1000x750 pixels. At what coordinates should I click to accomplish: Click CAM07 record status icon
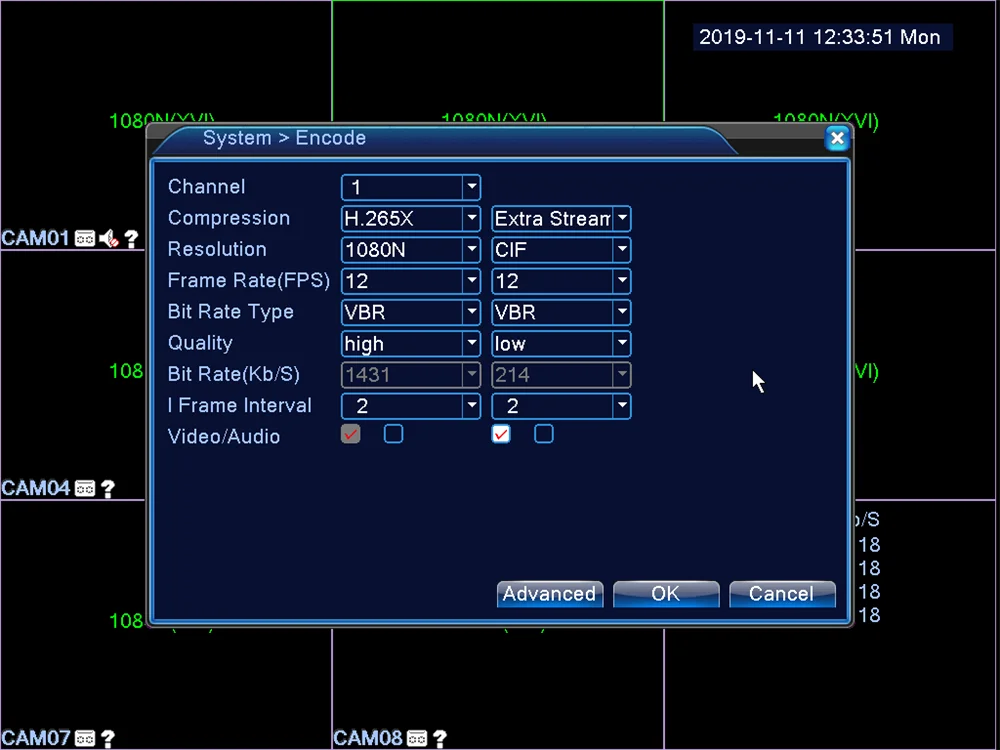(x=85, y=739)
